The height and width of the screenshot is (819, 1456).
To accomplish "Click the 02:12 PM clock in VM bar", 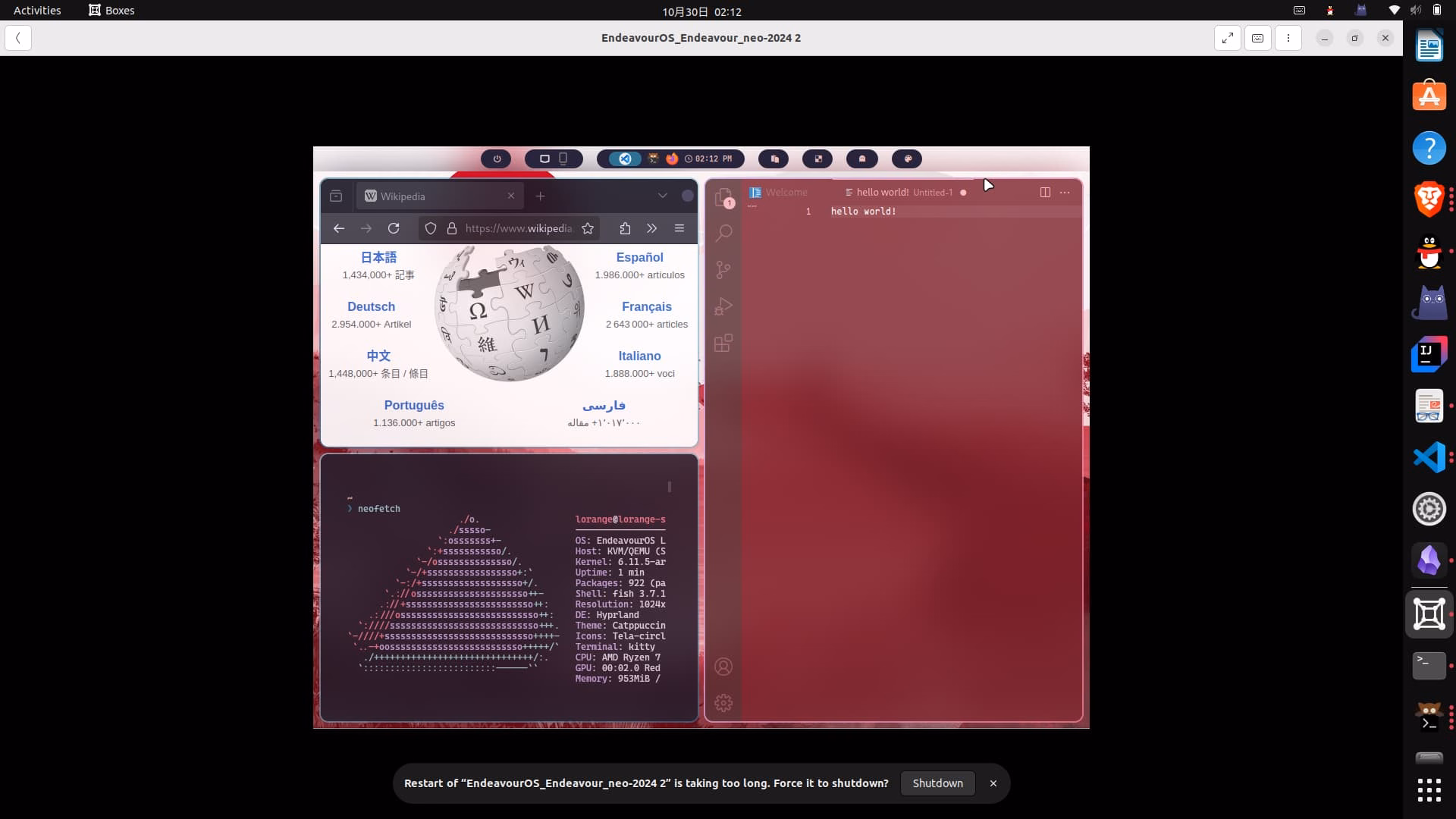I will click(709, 158).
